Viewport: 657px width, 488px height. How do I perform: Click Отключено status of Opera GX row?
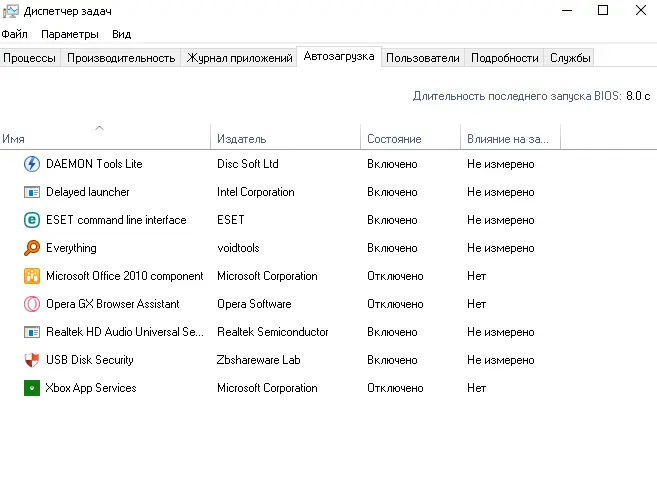(x=395, y=304)
